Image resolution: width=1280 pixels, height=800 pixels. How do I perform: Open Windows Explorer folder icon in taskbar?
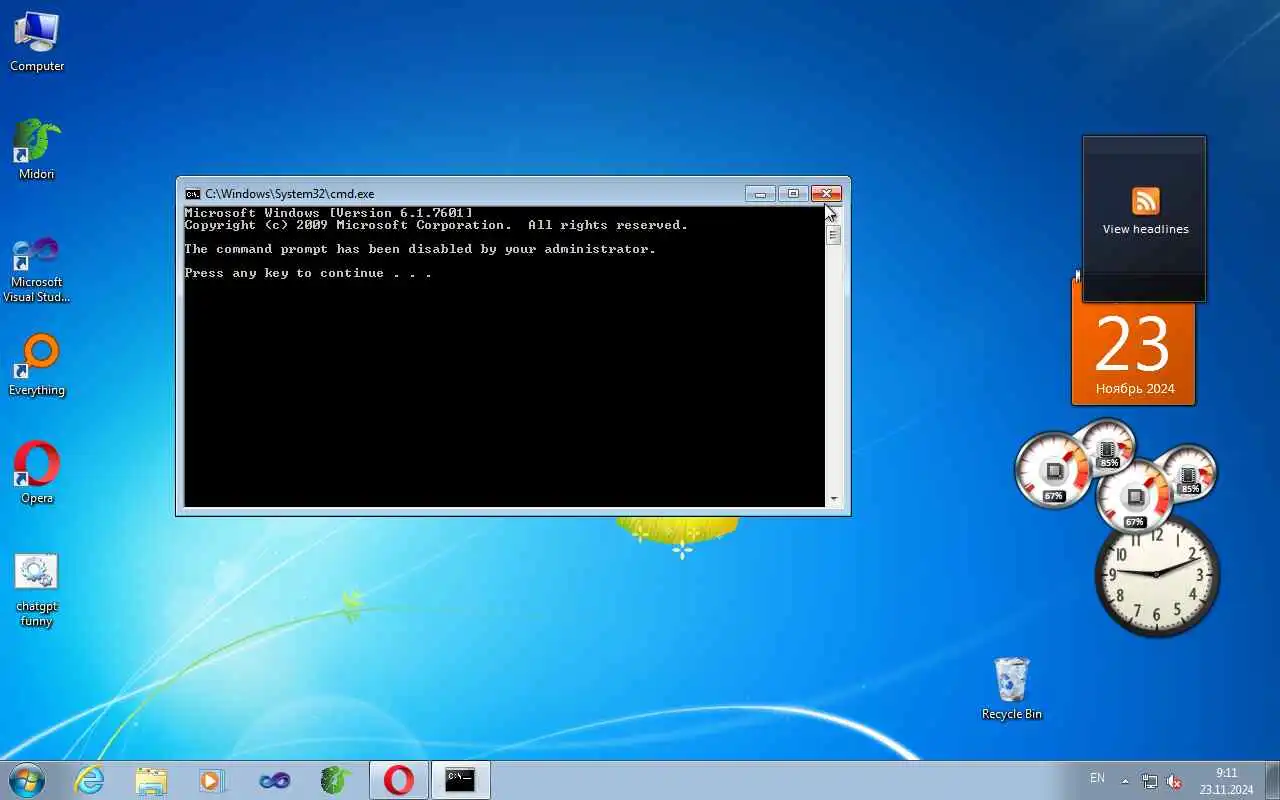(x=151, y=780)
